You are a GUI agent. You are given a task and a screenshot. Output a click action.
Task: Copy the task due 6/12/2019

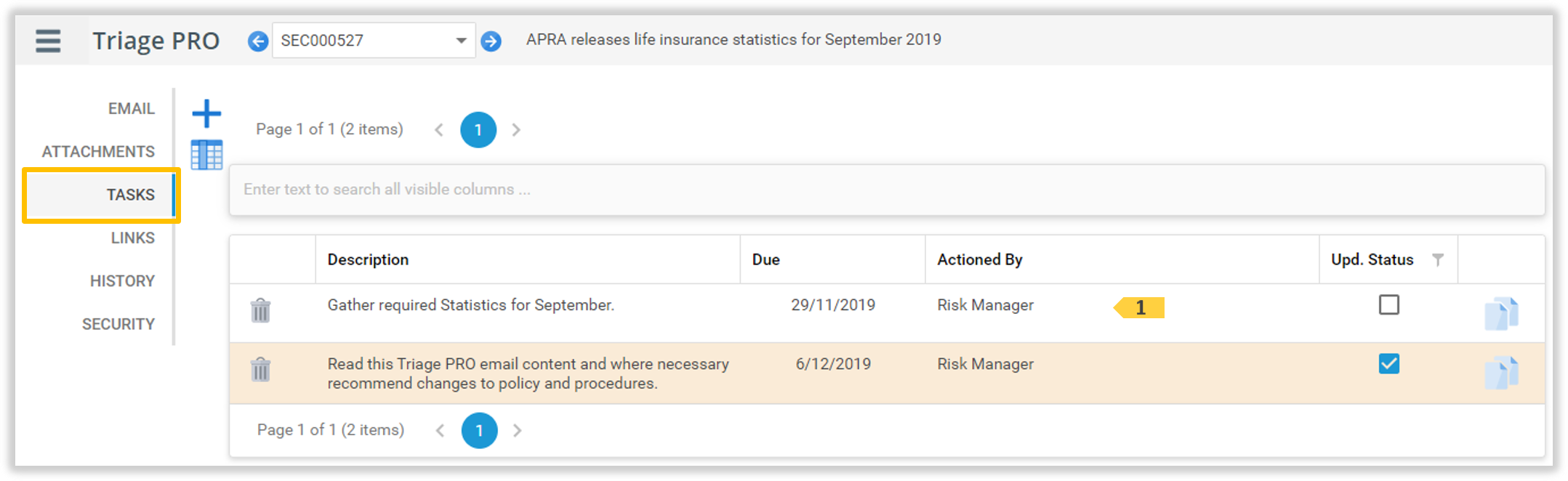[x=1500, y=373]
